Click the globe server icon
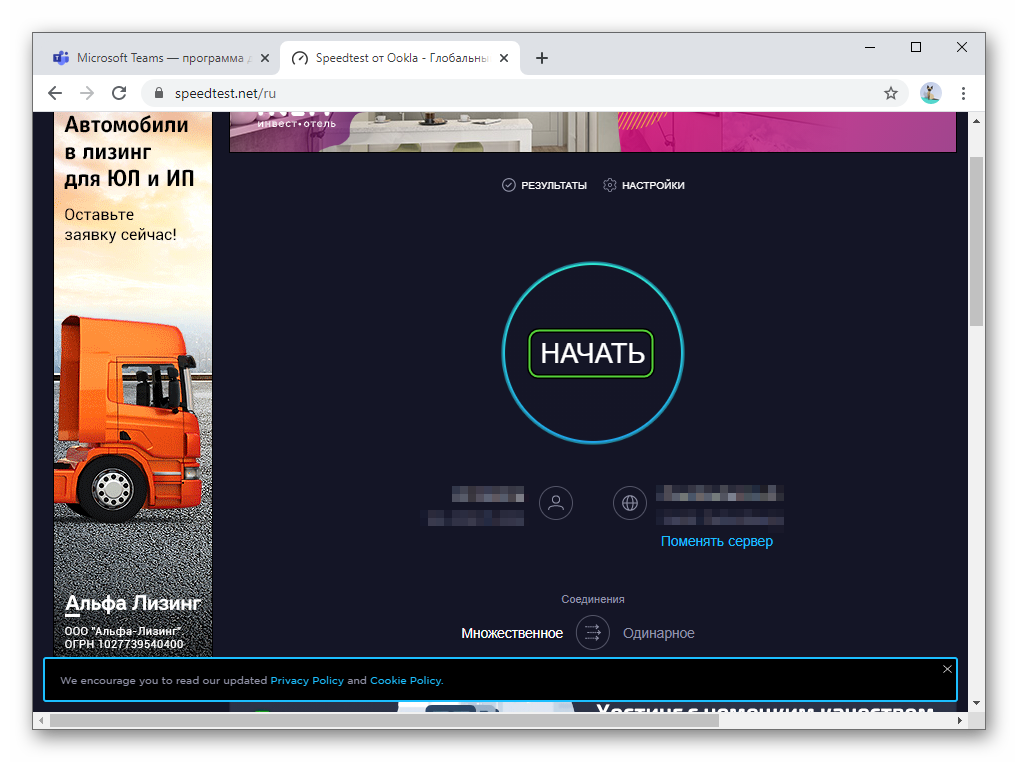Viewport: 1018px width, 762px height. (630, 503)
